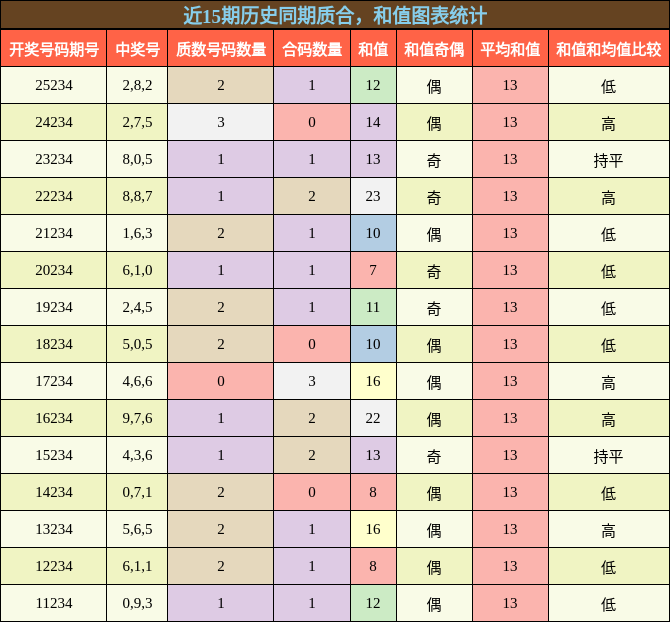Click average sum 13 in row 19234

point(510,307)
